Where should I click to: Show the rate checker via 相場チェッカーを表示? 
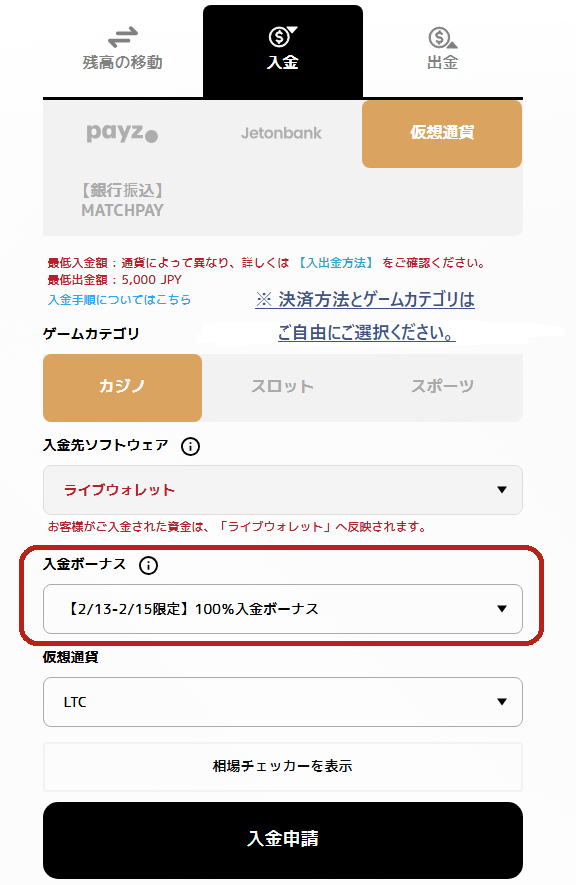(x=282, y=766)
